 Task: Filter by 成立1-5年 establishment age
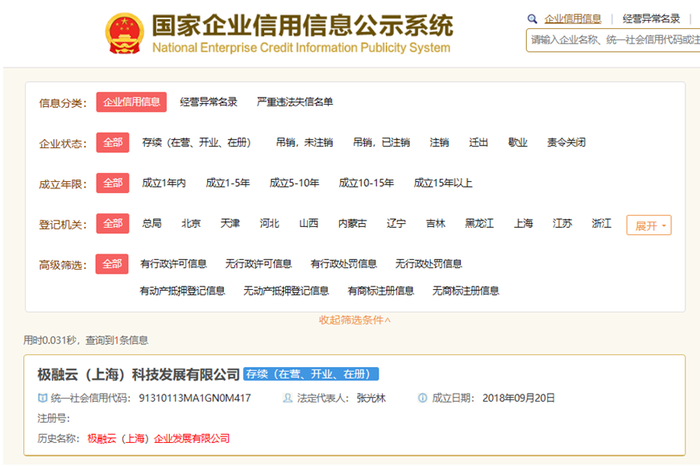[x=227, y=183]
